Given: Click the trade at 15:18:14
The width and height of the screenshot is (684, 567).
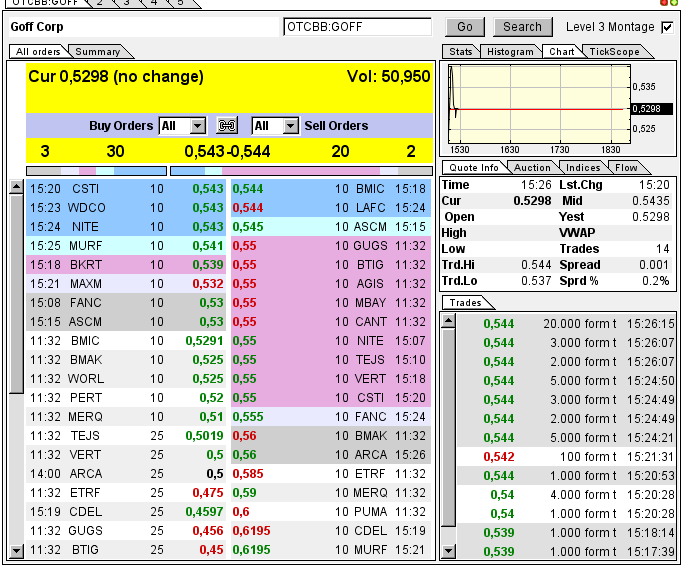Looking at the screenshot, I should pyautogui.click(x=566, y=533).
